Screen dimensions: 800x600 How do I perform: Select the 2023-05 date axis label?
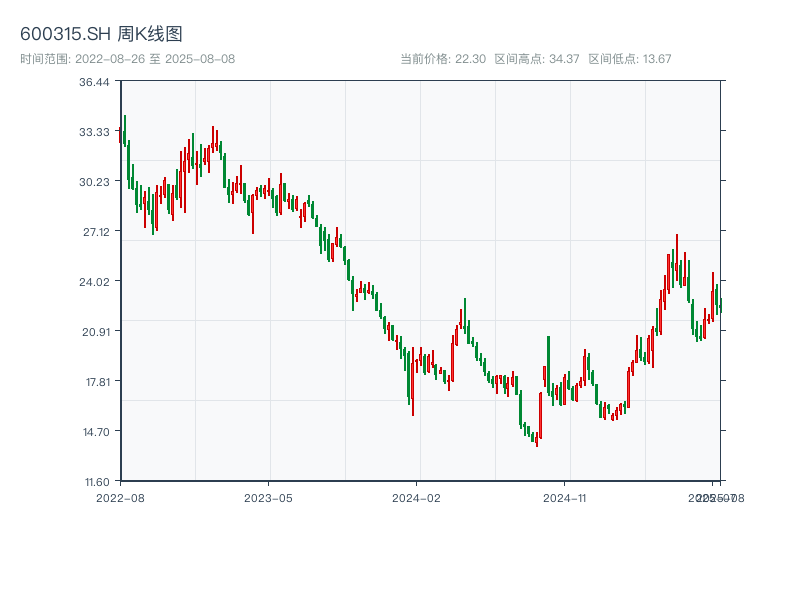[x=268, y=497]
